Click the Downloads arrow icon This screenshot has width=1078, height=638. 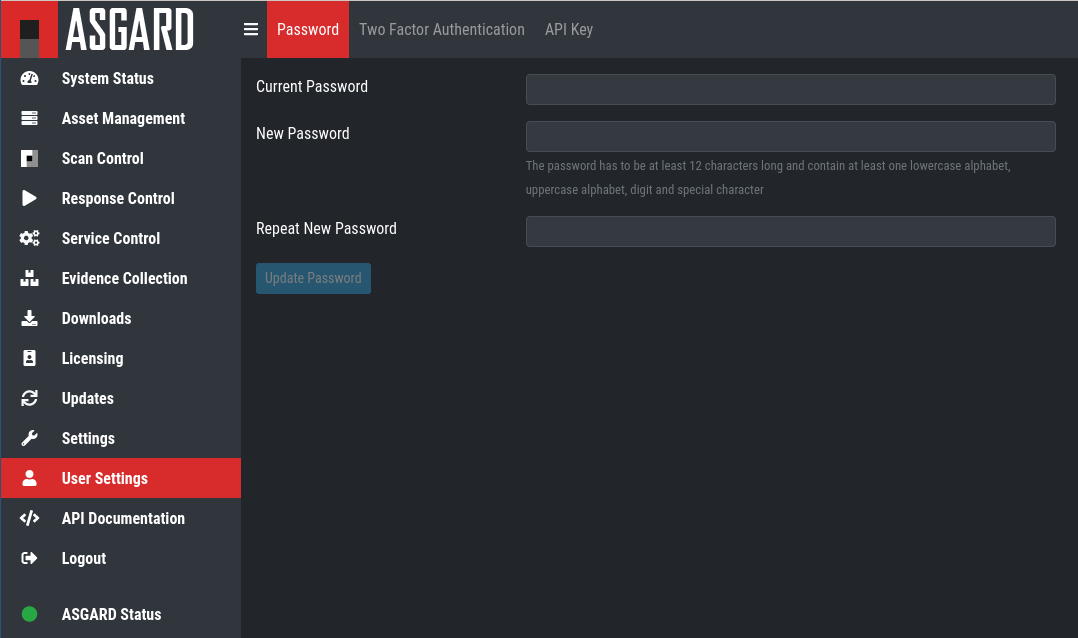point(30,318)
